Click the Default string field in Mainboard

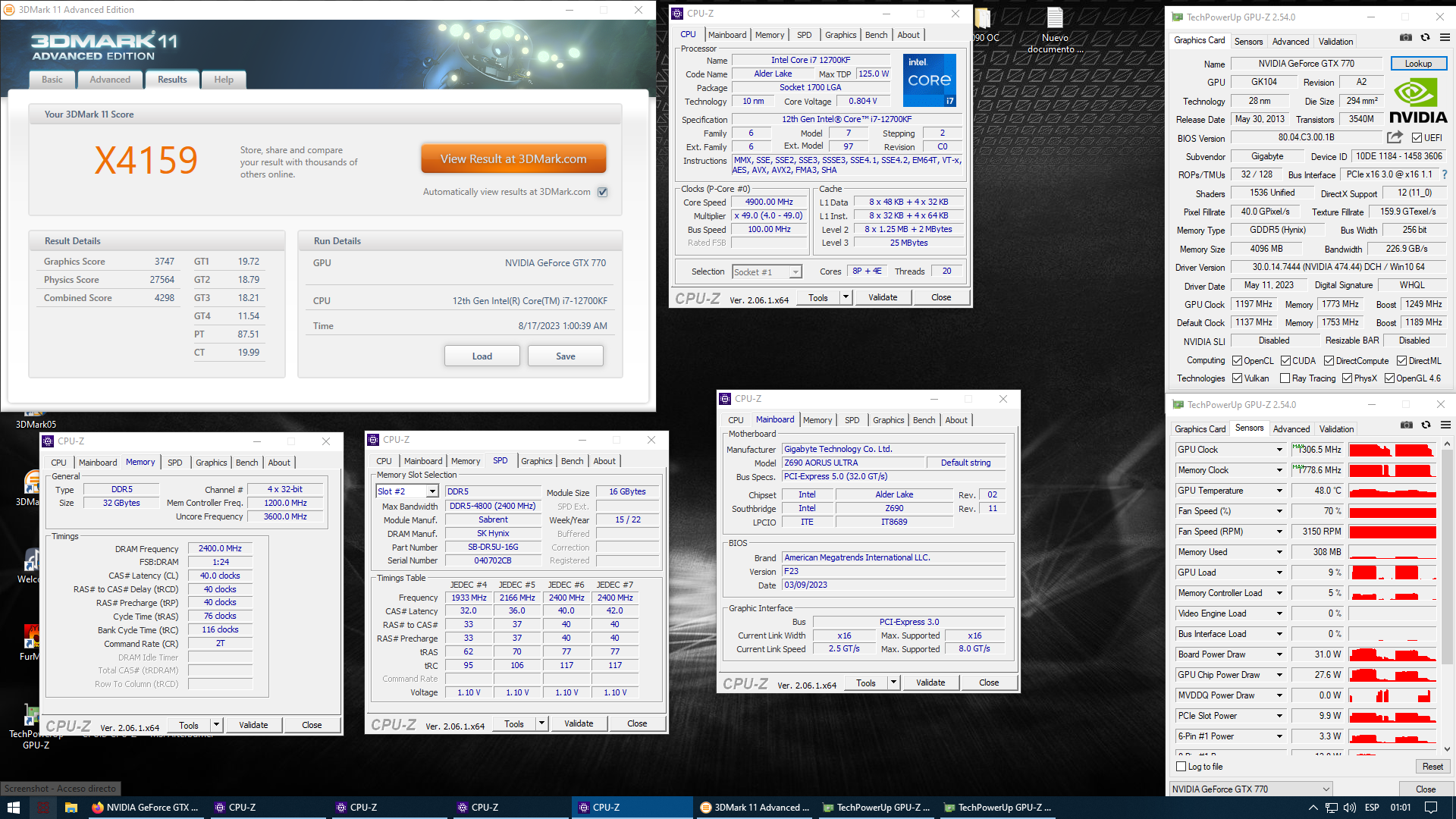coord(965,463)
